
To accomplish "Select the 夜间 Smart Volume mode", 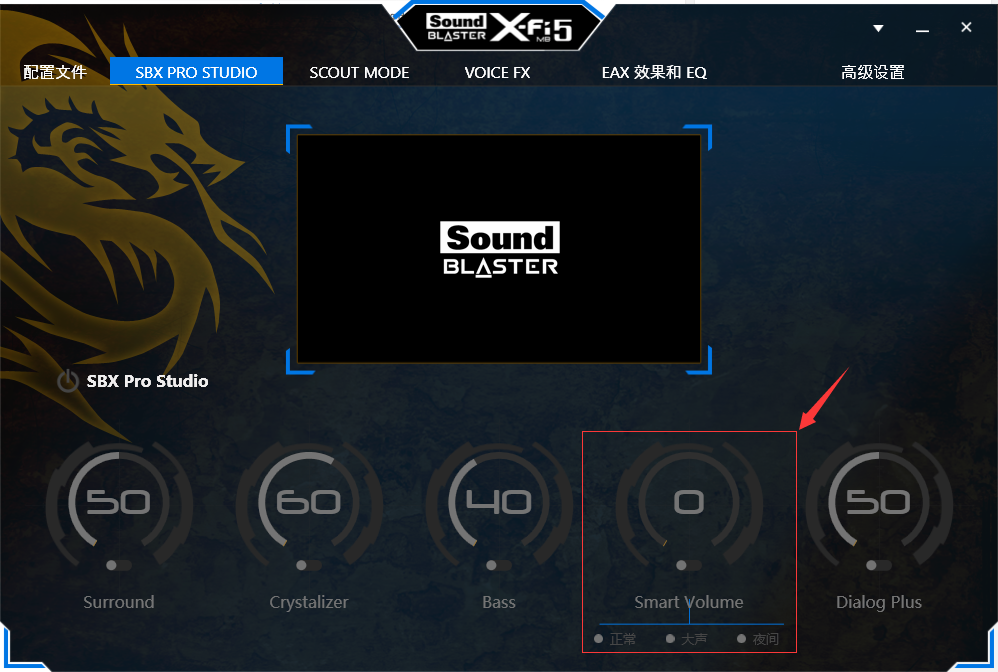I will click(758, 638).
